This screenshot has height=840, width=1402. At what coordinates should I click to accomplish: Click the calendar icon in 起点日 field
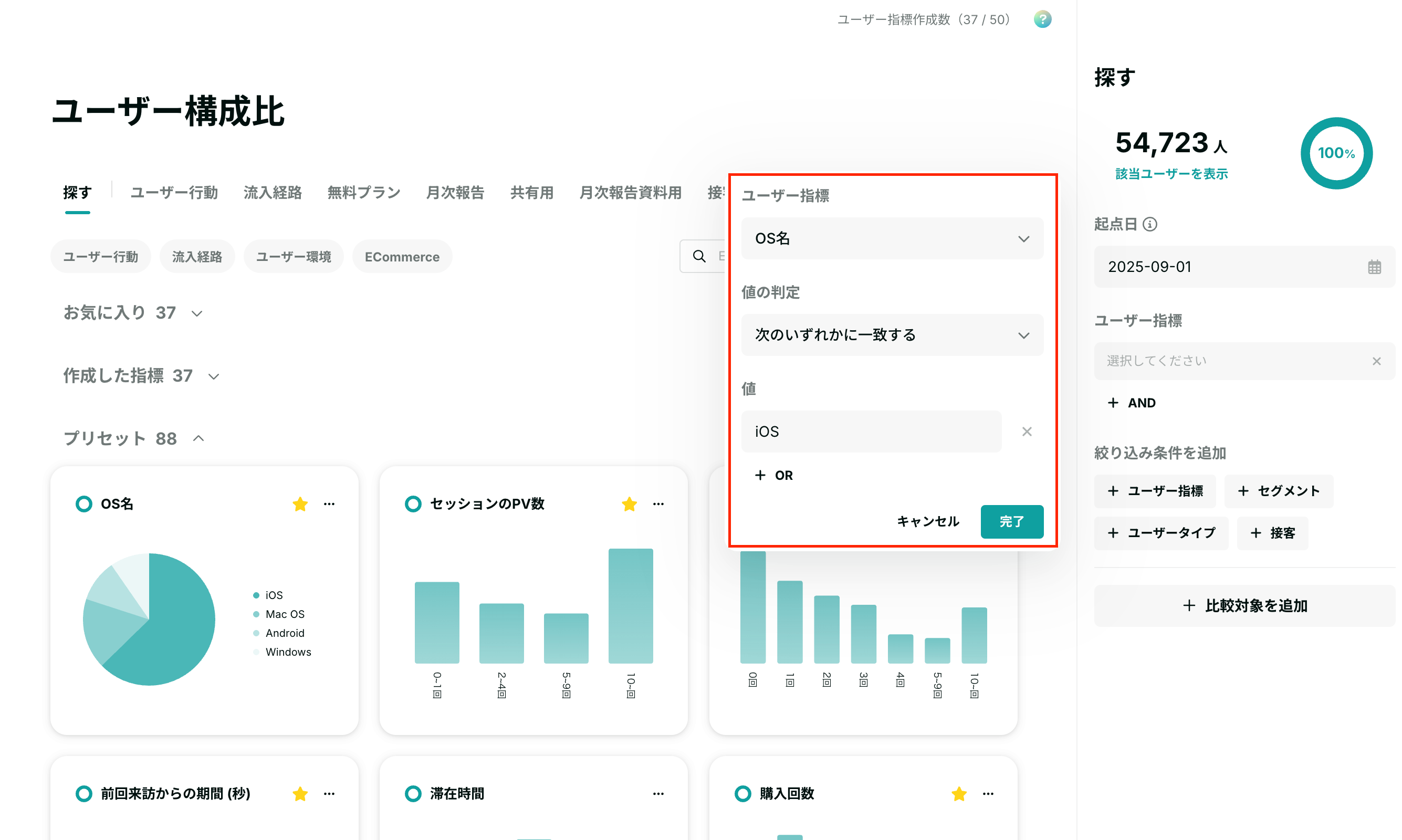(1374, 267)
